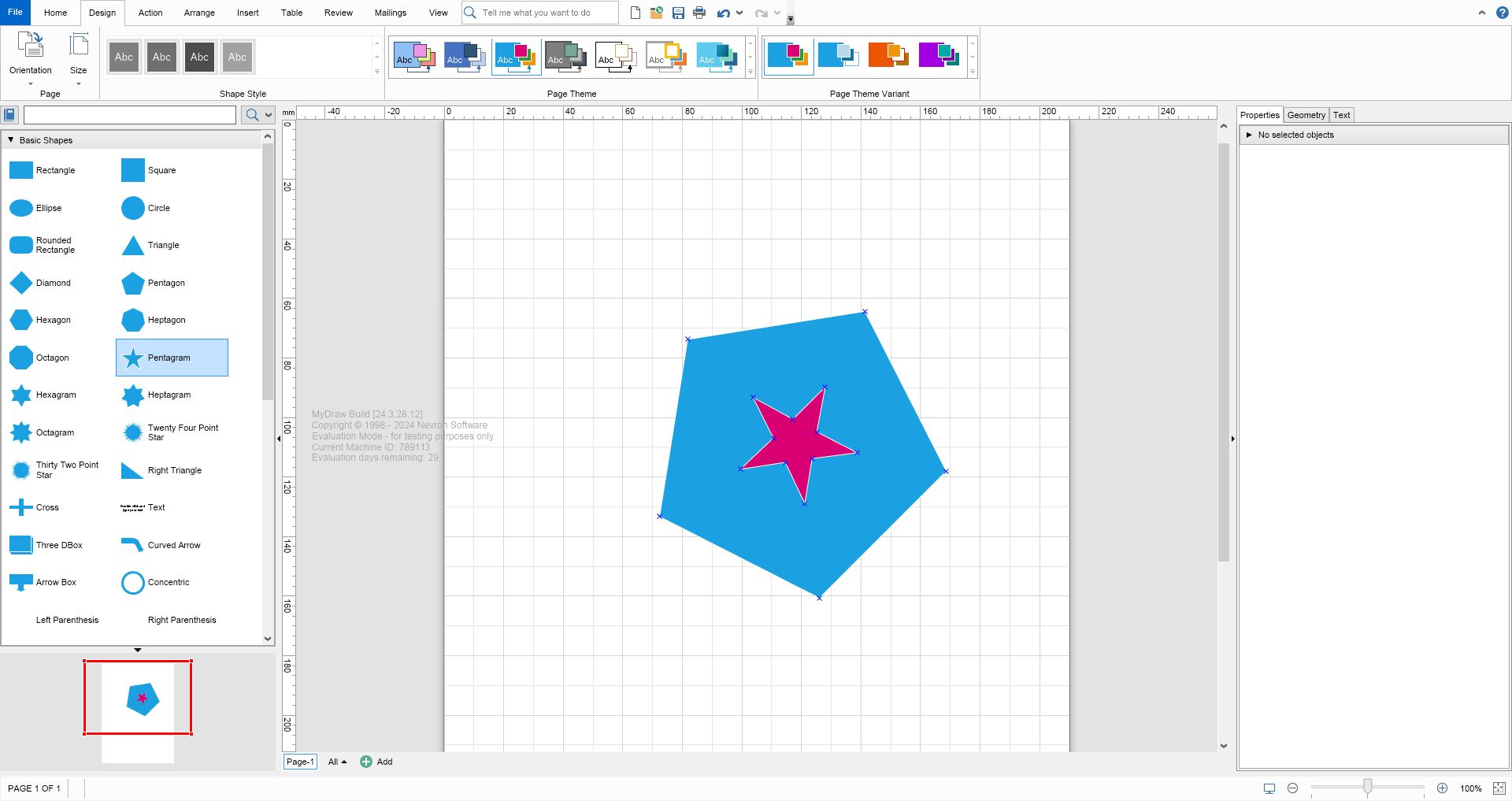Click the fit-to-window icon in status bar

pos(1500,788)
